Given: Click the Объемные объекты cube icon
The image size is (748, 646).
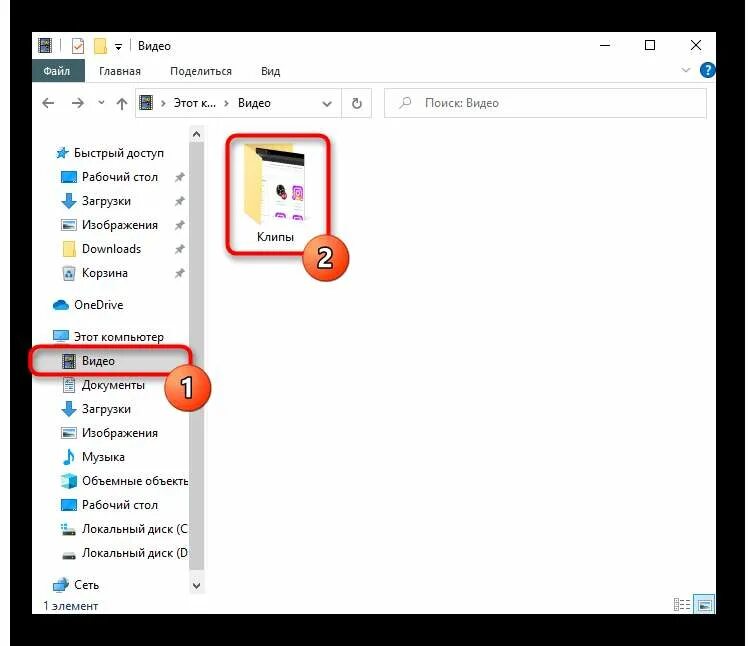Looking at the screenshot, I should click(x=69, y=481).
